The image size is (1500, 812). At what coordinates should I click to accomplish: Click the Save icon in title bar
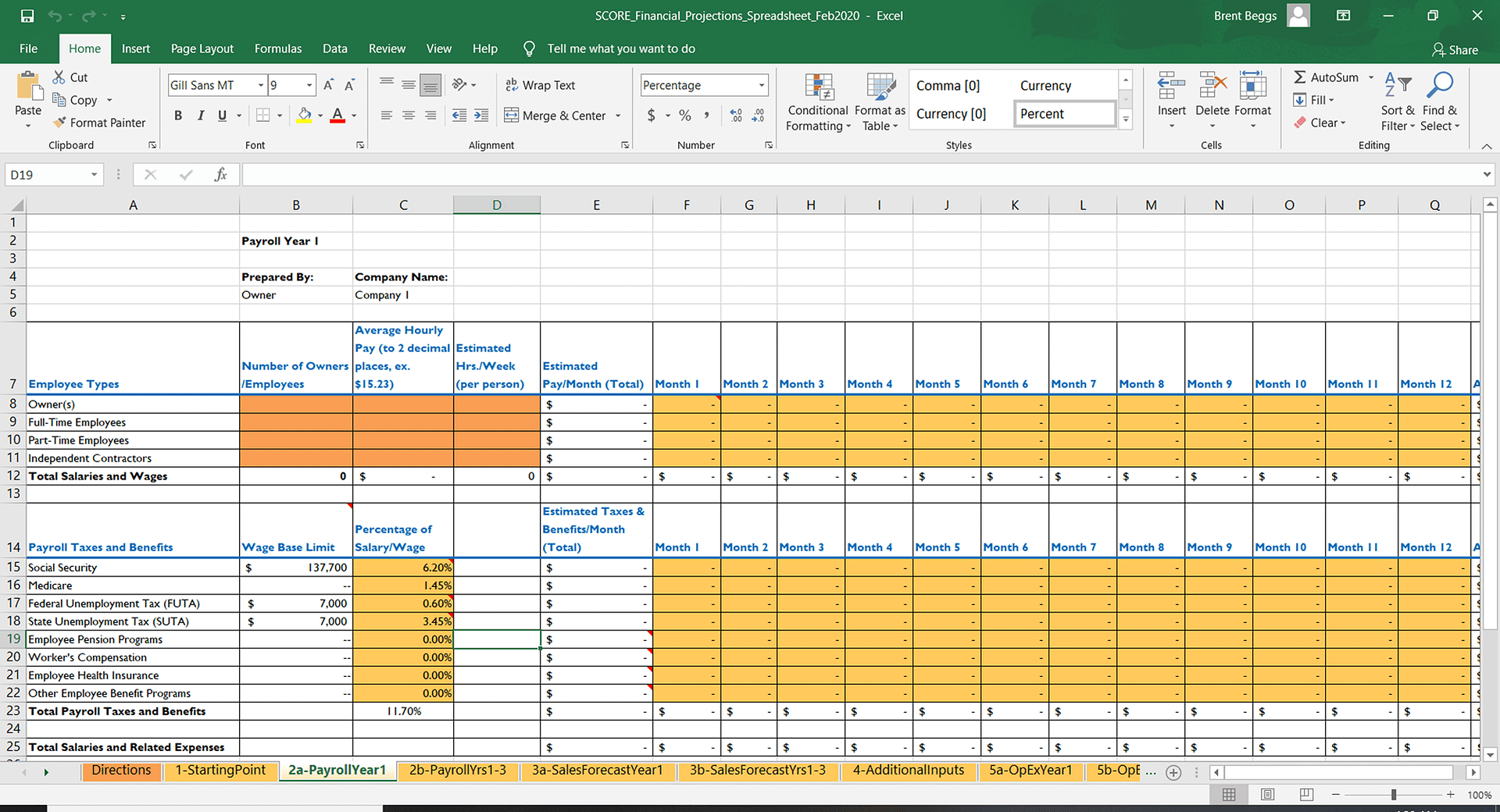click(x=27, y=16)
